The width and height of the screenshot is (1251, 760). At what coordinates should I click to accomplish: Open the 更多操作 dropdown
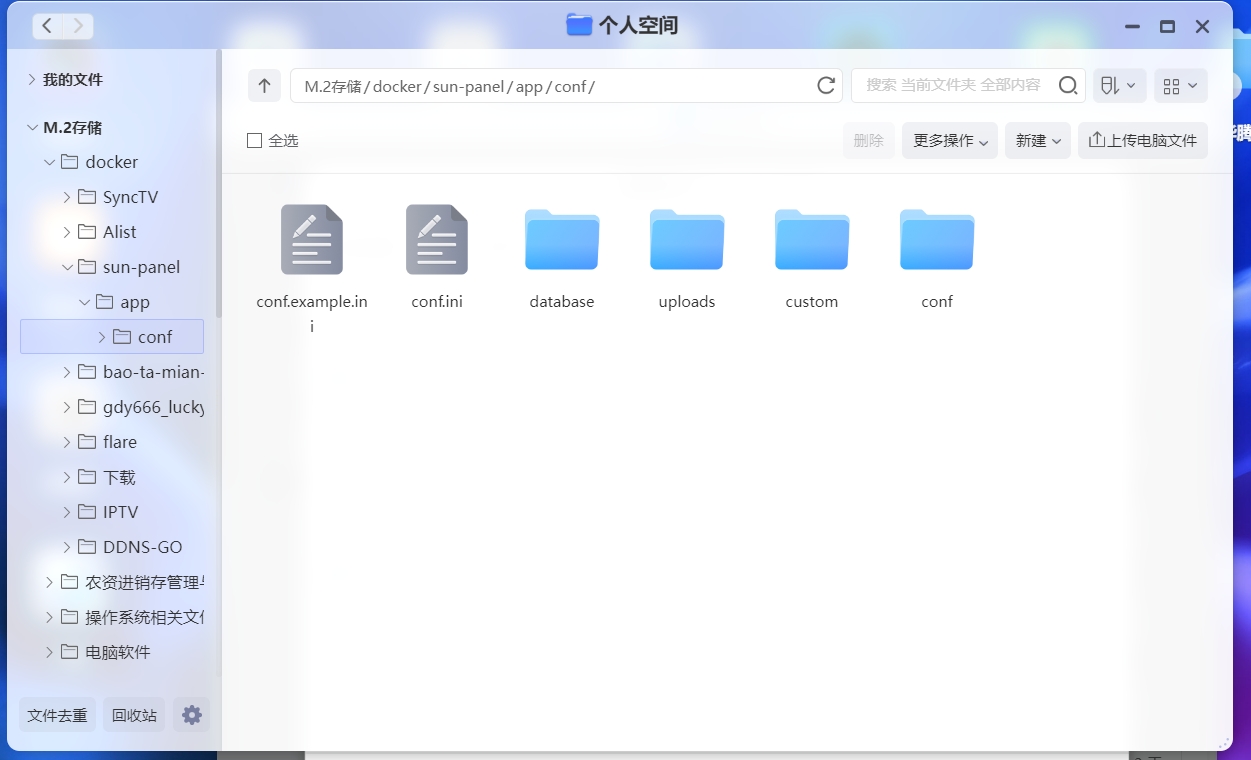[950, 141]
